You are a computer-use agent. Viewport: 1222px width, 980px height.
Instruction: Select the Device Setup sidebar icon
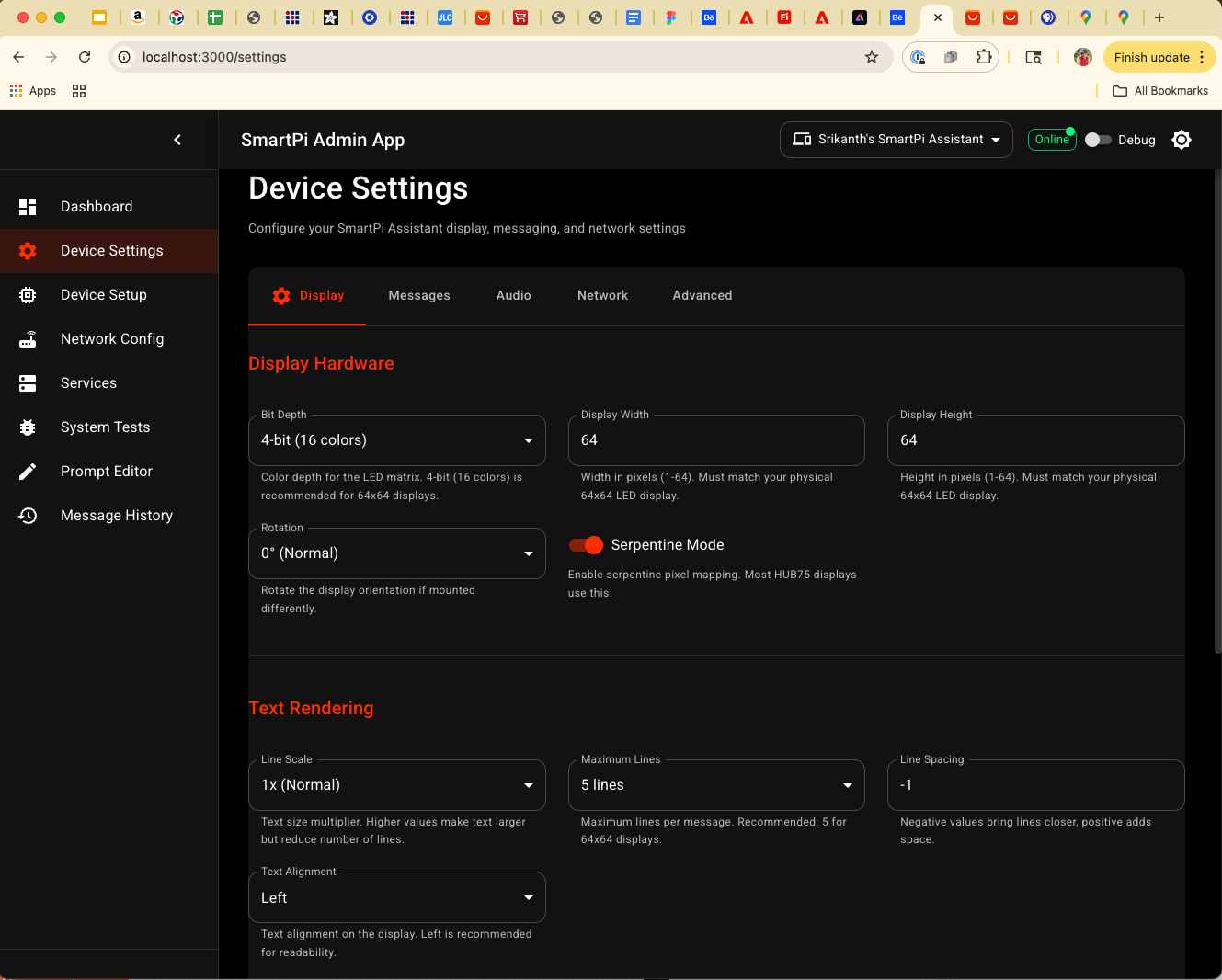28,294
